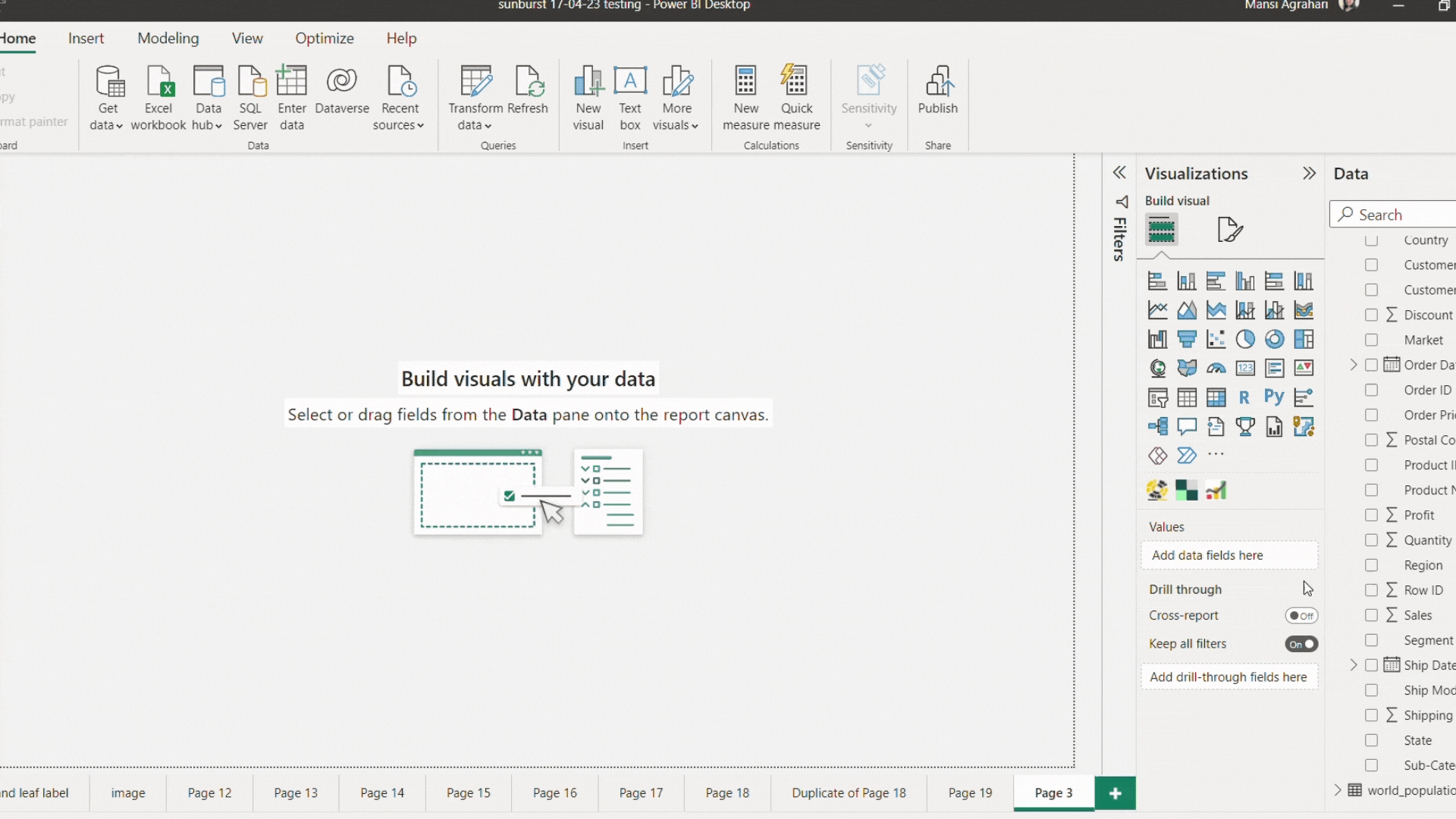1456x819 pixels.
Task: Check the Sales field checkbox
Action: click(1371, 615)
